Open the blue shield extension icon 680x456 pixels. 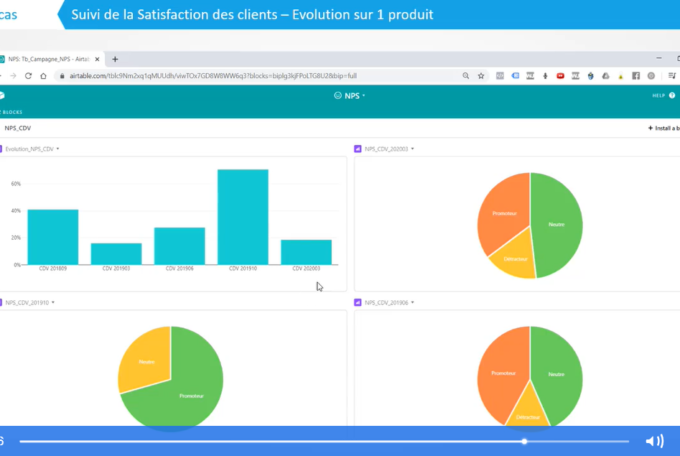(591, 76)
